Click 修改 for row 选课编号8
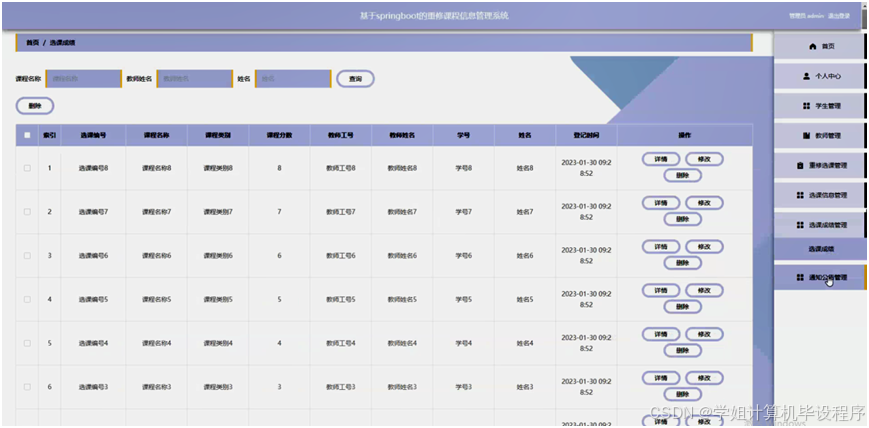Viewport: 869px width, 428px height. [704, 159]
